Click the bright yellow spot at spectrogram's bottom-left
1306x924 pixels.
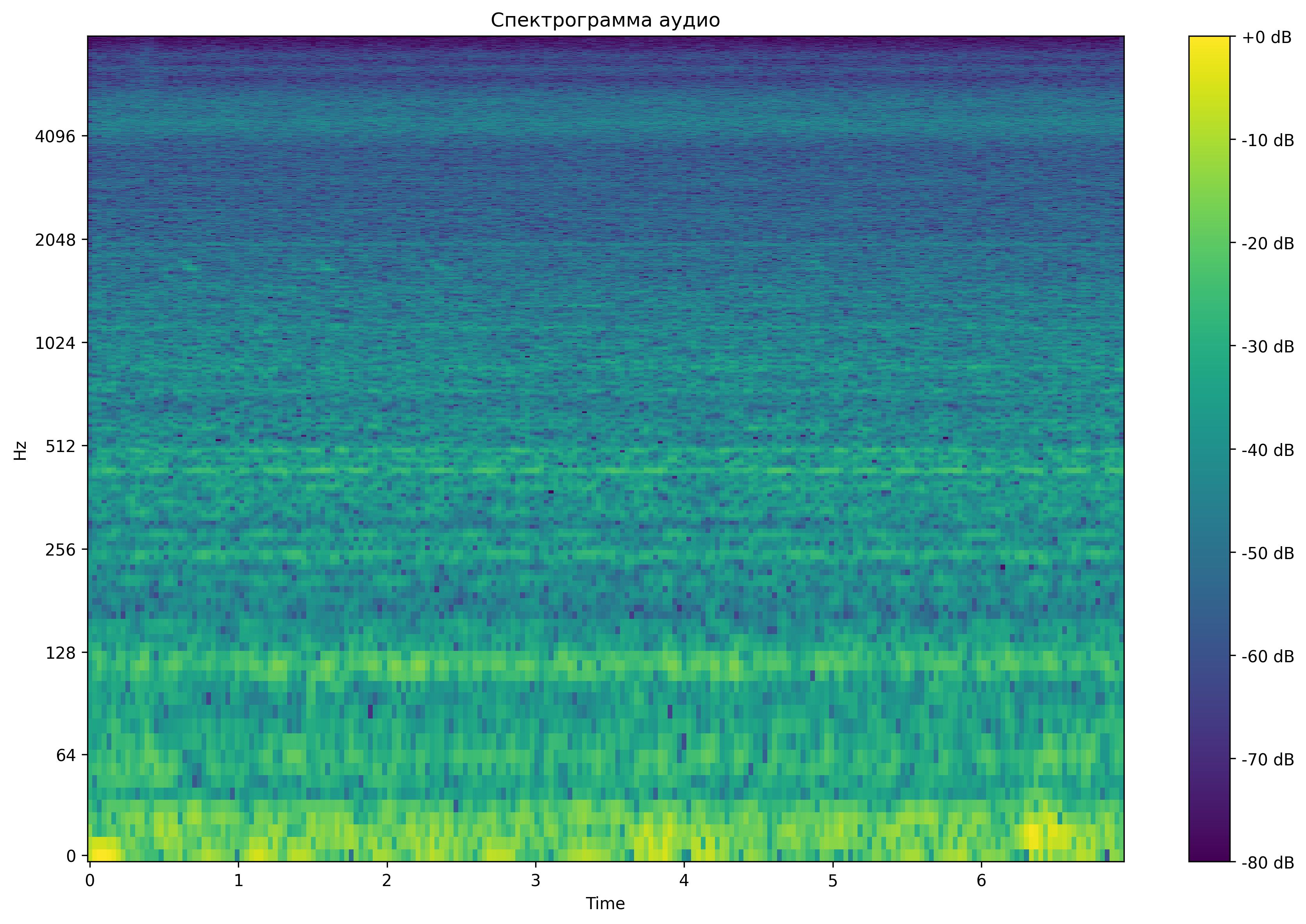point(104,854)
